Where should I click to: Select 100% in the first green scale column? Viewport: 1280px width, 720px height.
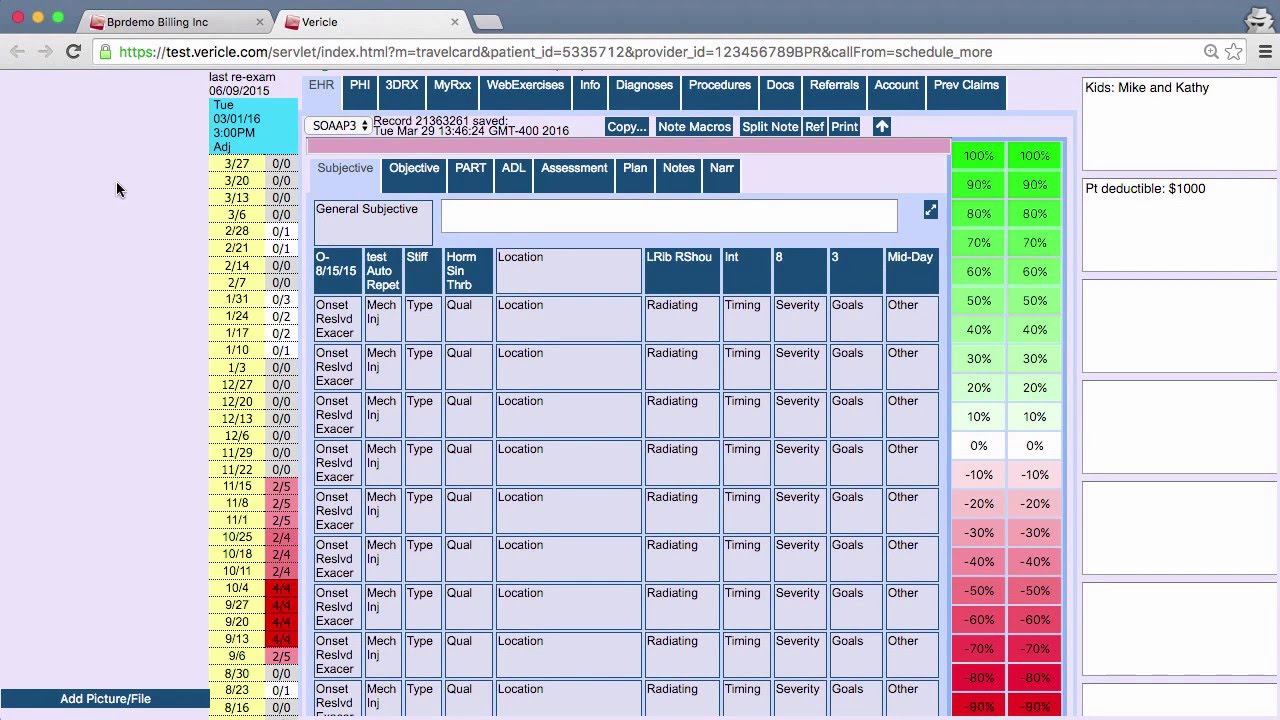tap(979, 156)
